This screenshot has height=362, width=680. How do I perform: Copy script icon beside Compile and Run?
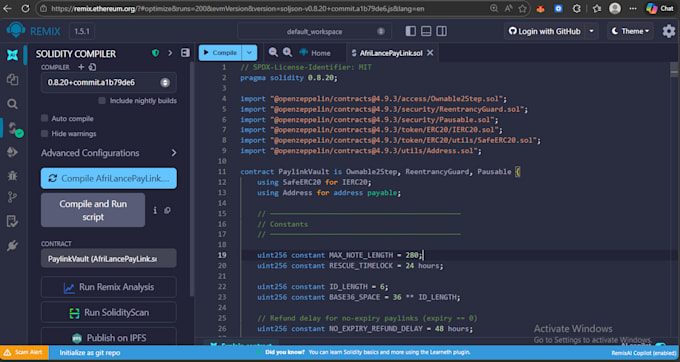pyautogui.click(x=167, y=210)
